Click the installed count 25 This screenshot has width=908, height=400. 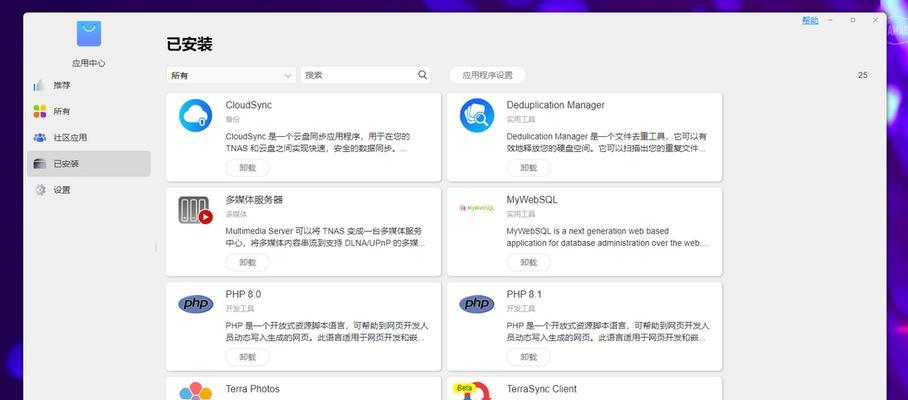coord(863,75)
